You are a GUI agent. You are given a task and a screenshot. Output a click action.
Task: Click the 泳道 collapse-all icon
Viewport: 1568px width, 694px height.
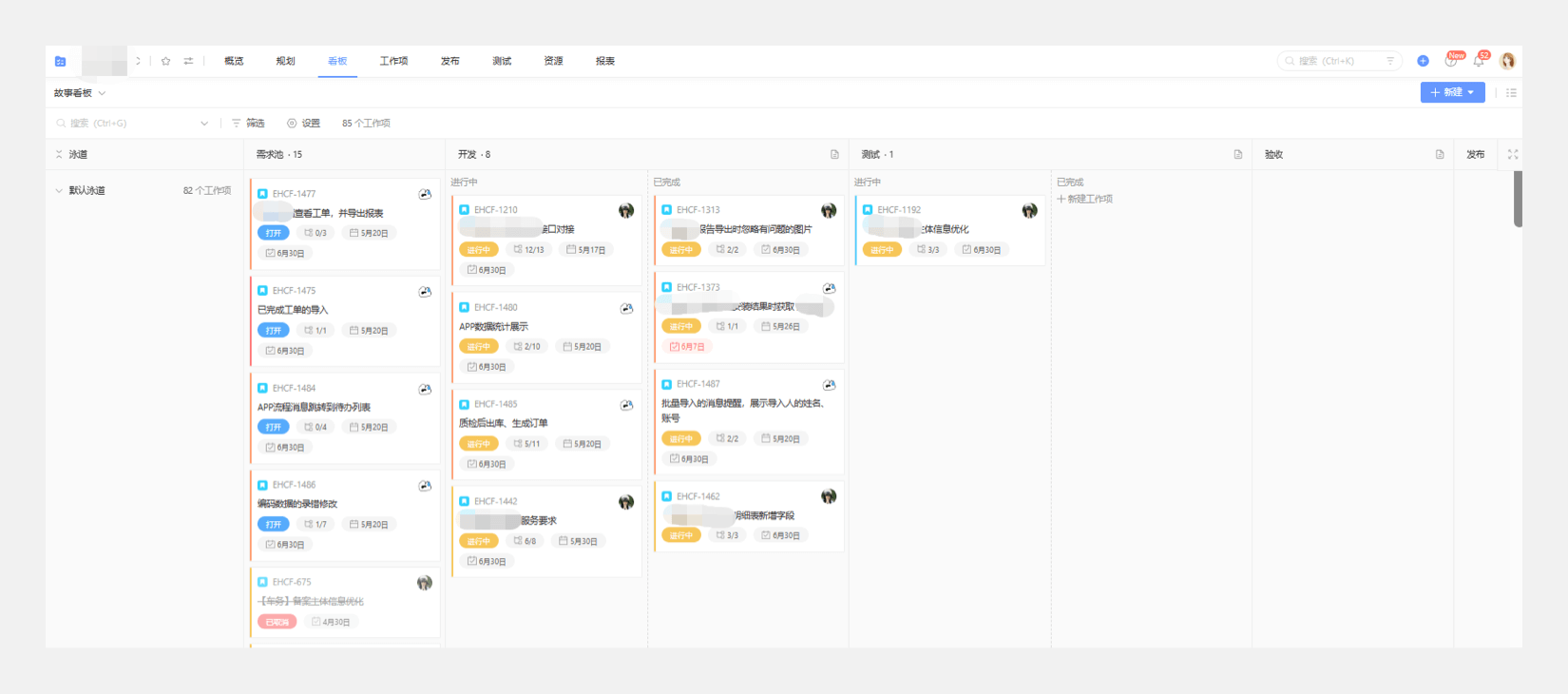pos(59,154)
